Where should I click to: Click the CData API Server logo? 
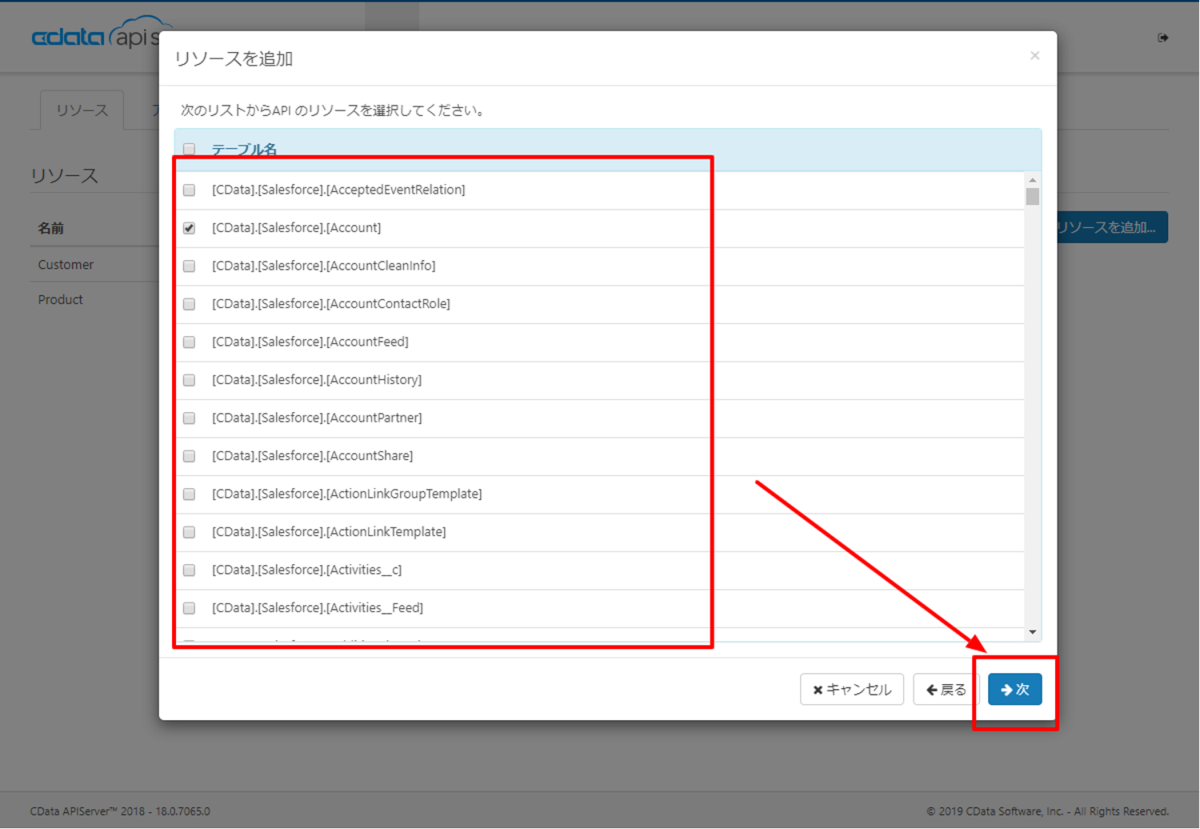pos(95,35)
